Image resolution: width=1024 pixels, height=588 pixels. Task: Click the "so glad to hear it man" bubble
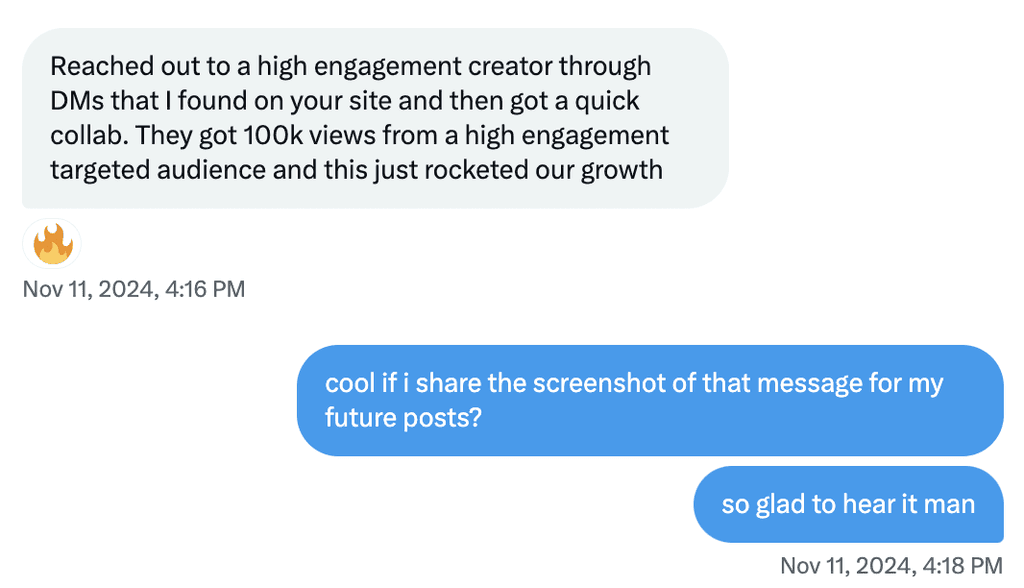[x=848, y=504]
